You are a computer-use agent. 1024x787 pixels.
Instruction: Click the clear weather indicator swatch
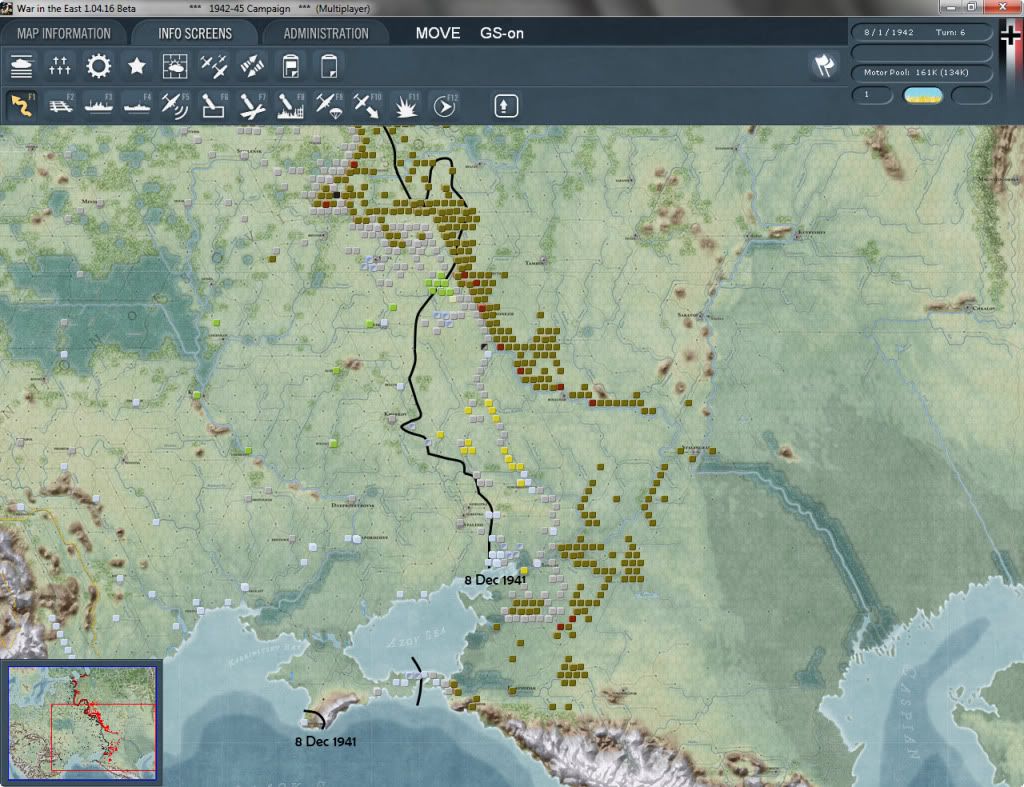point(922,95)
